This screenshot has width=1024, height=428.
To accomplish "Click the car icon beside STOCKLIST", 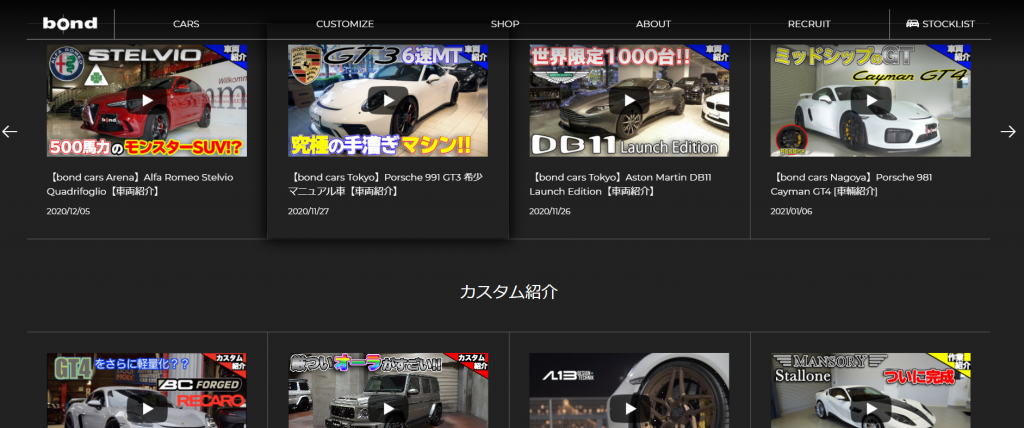I will click(912, 23).
